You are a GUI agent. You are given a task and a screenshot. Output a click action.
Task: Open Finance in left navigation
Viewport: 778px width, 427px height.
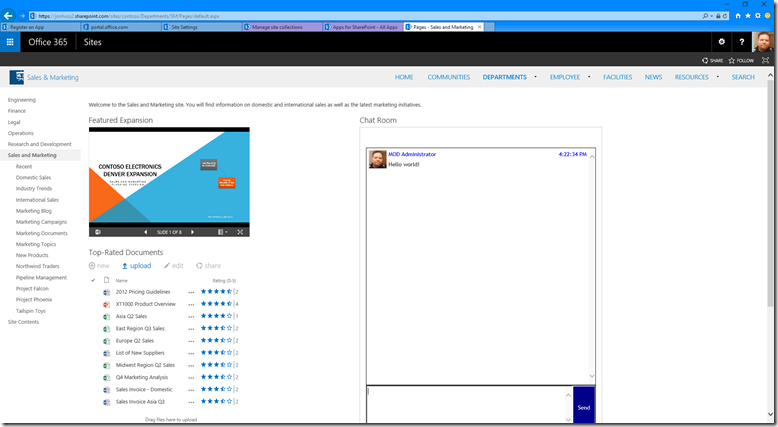click(16, 111)
